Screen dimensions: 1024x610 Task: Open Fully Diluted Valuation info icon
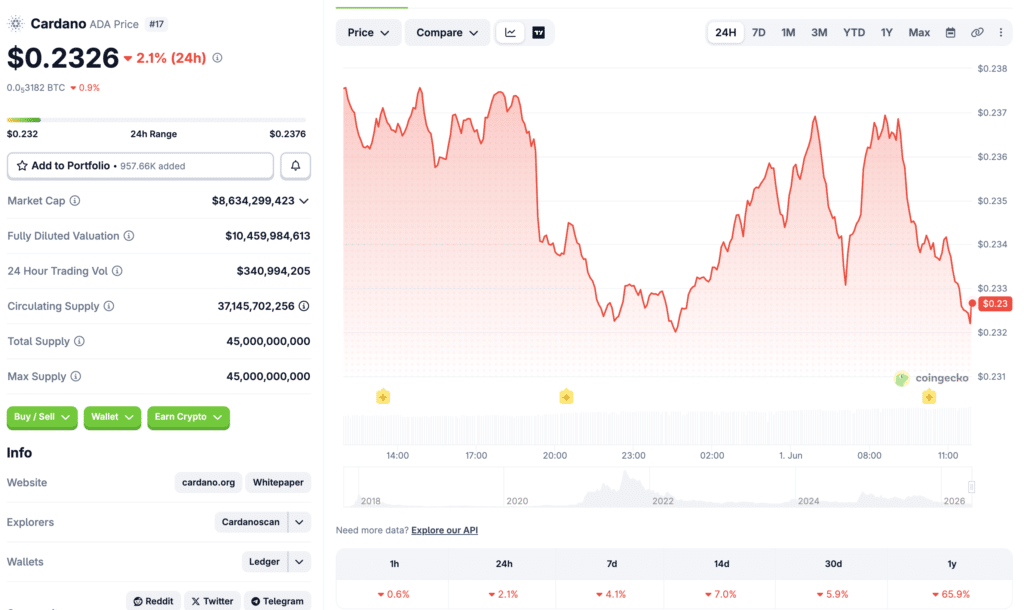129,236
